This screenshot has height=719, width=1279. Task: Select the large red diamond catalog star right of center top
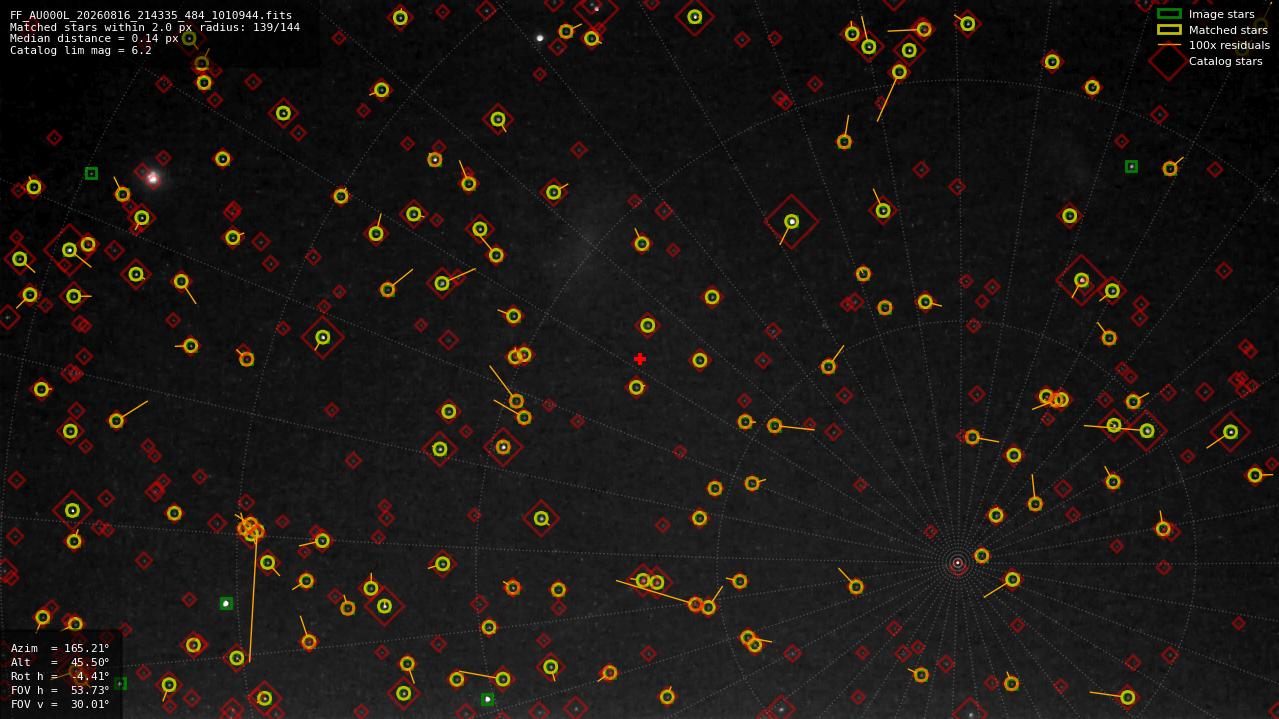point(792,222)
